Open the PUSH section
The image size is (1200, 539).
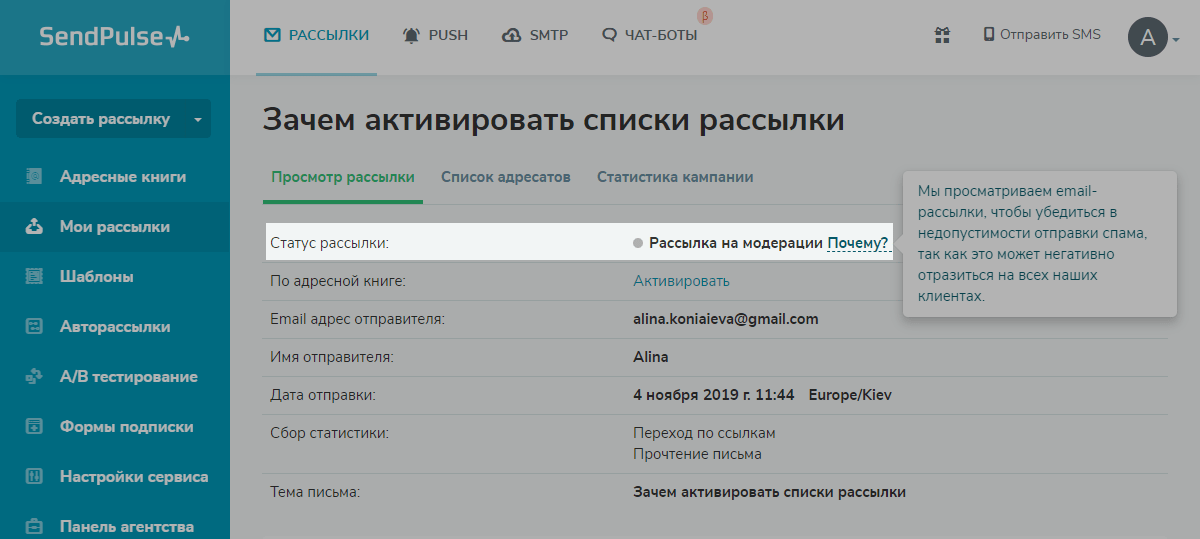tap(435, 35)
